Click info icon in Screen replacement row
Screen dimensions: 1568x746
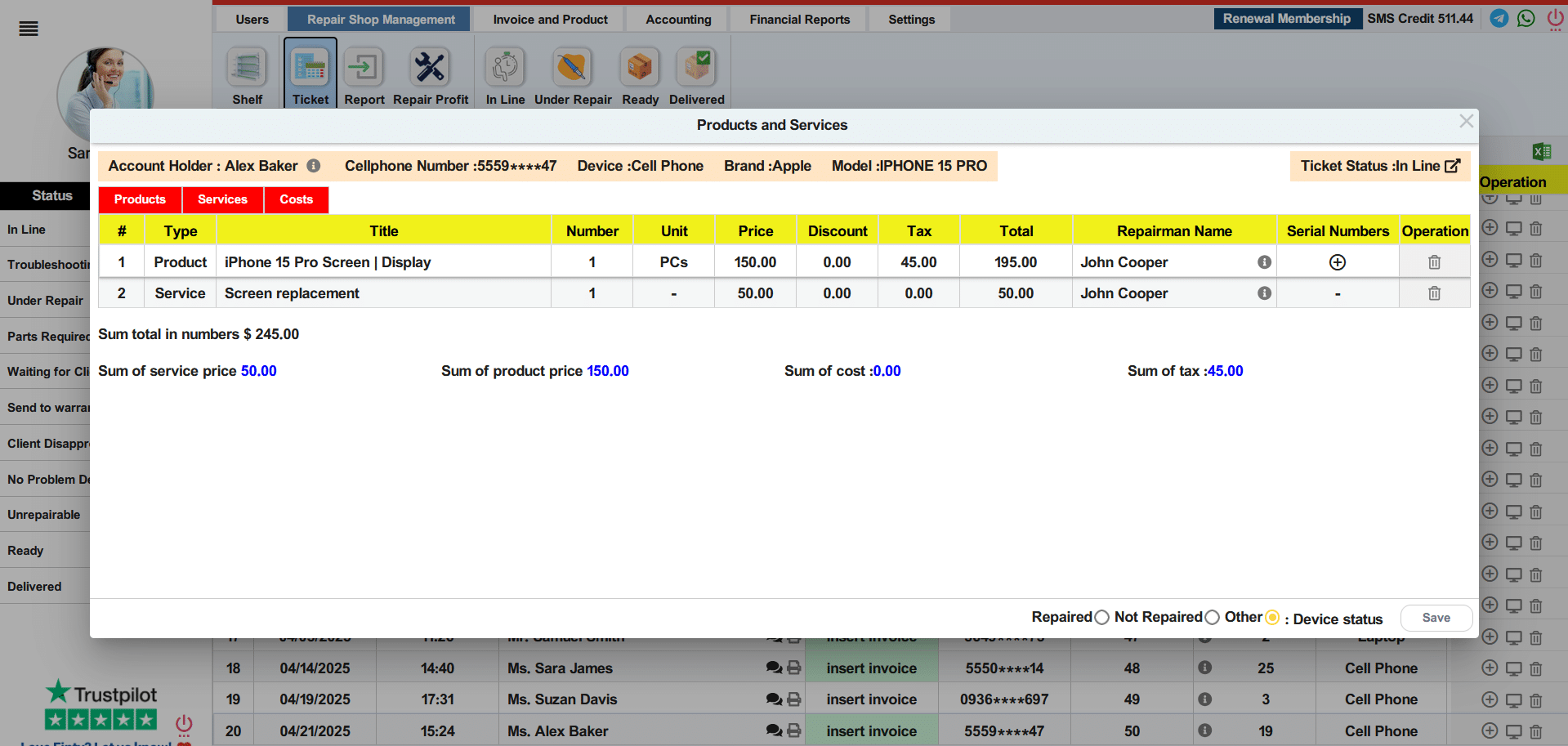[x=1264, y=293]
